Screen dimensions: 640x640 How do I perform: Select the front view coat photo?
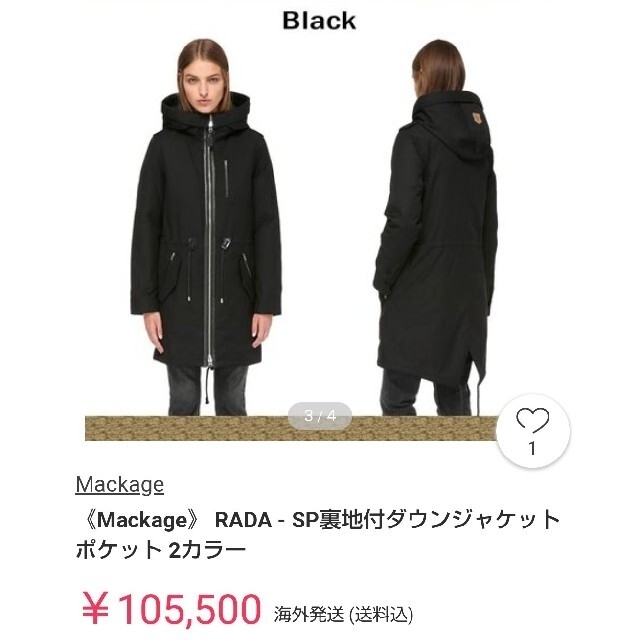207,227
